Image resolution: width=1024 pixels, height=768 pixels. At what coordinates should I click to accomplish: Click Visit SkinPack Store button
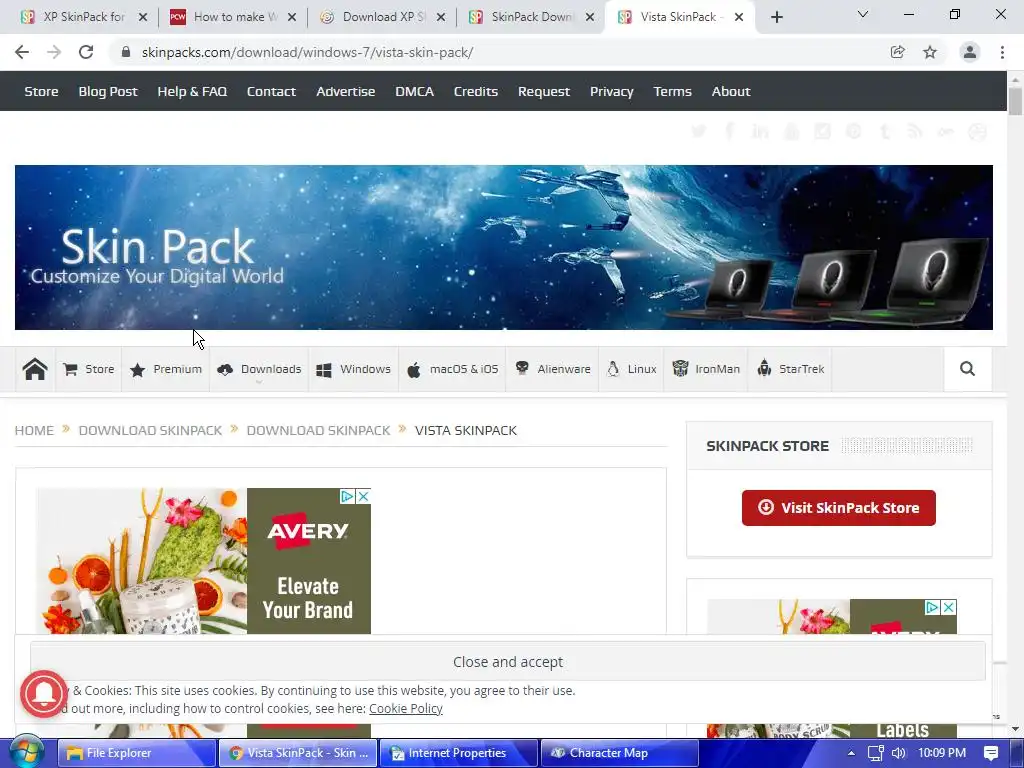click(x=839, y=507)
